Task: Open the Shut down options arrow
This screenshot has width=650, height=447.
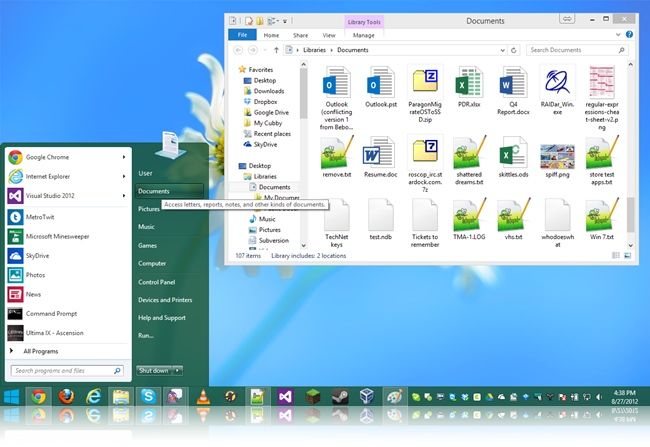Action: (177, 370)
